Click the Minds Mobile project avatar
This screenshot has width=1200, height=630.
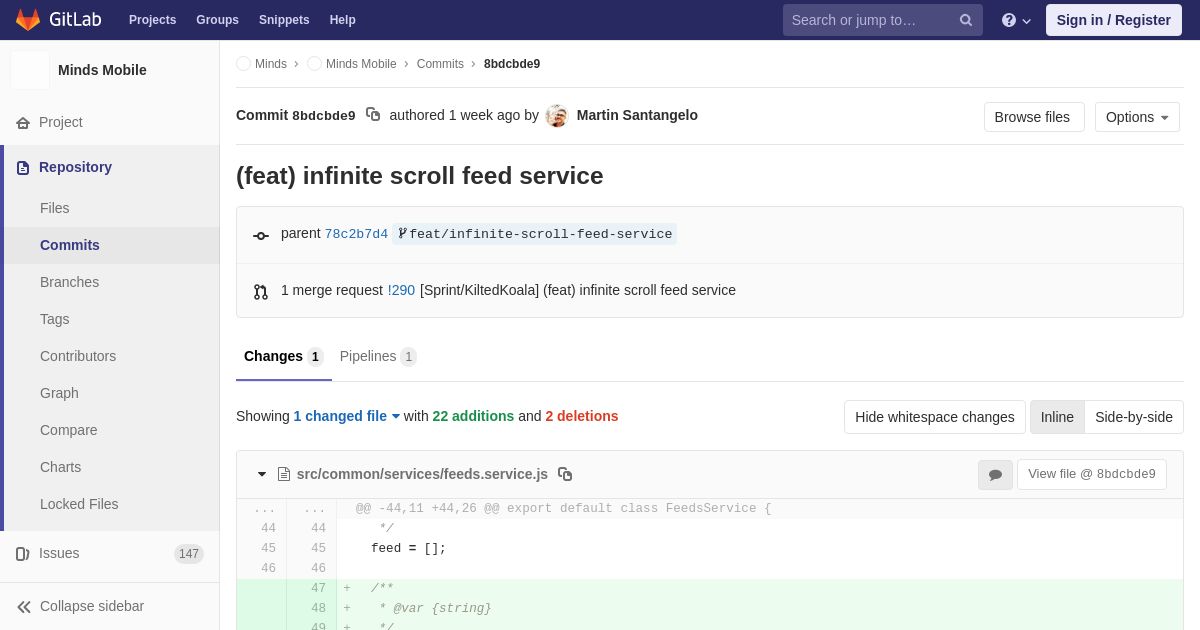[x=30, y=70]
